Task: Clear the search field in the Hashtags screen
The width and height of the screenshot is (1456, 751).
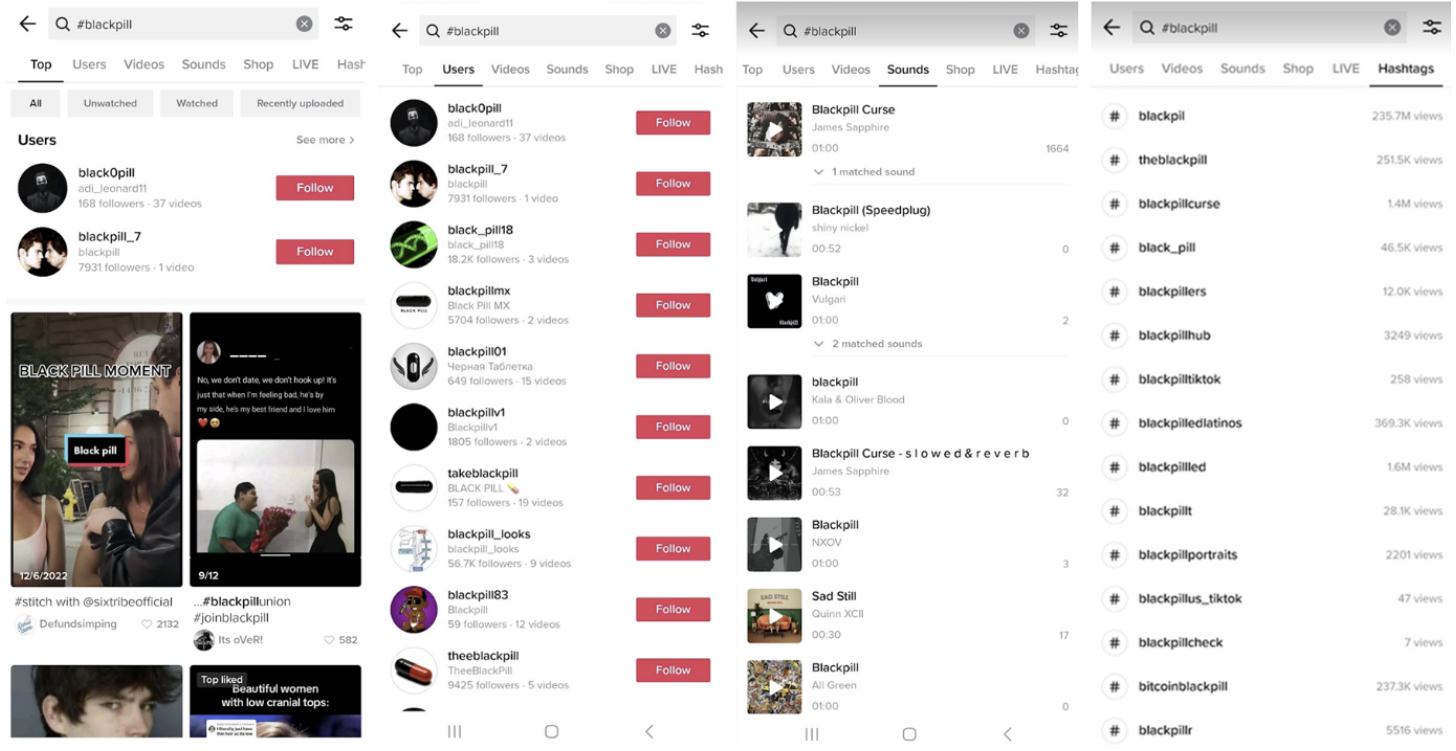Action: (x=1392, y=28)
